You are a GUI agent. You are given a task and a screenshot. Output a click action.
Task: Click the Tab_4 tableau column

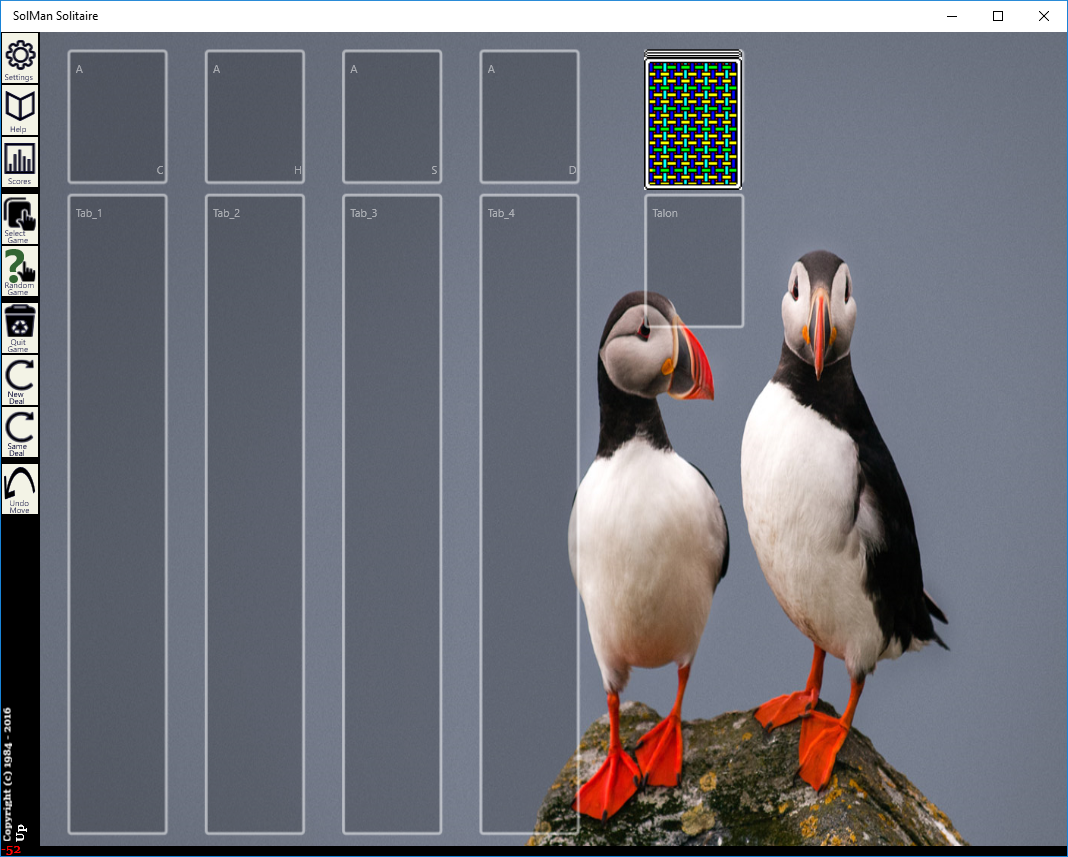(x=529, y=514)
